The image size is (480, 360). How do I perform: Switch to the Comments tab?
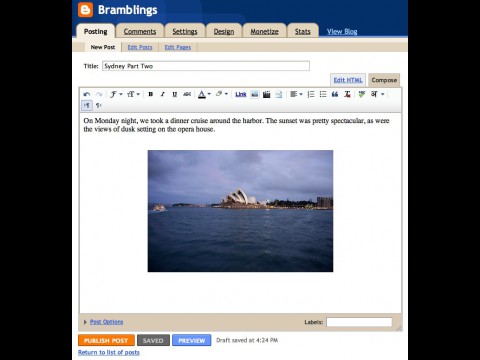click(x=140, y=32)
